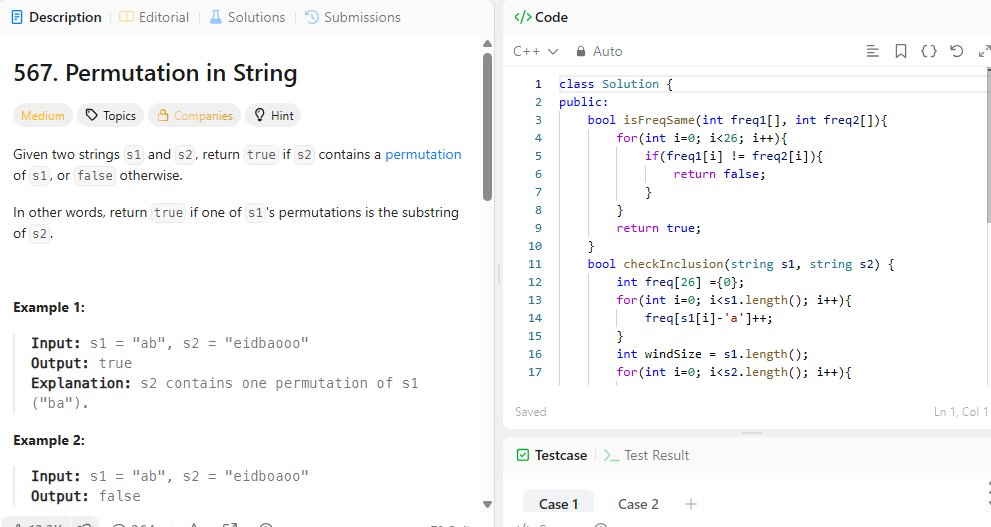Click the description panel scrollbar thumb
This screenshot has height=527, width=991.
pyautogui.click(x=487, y=126)
